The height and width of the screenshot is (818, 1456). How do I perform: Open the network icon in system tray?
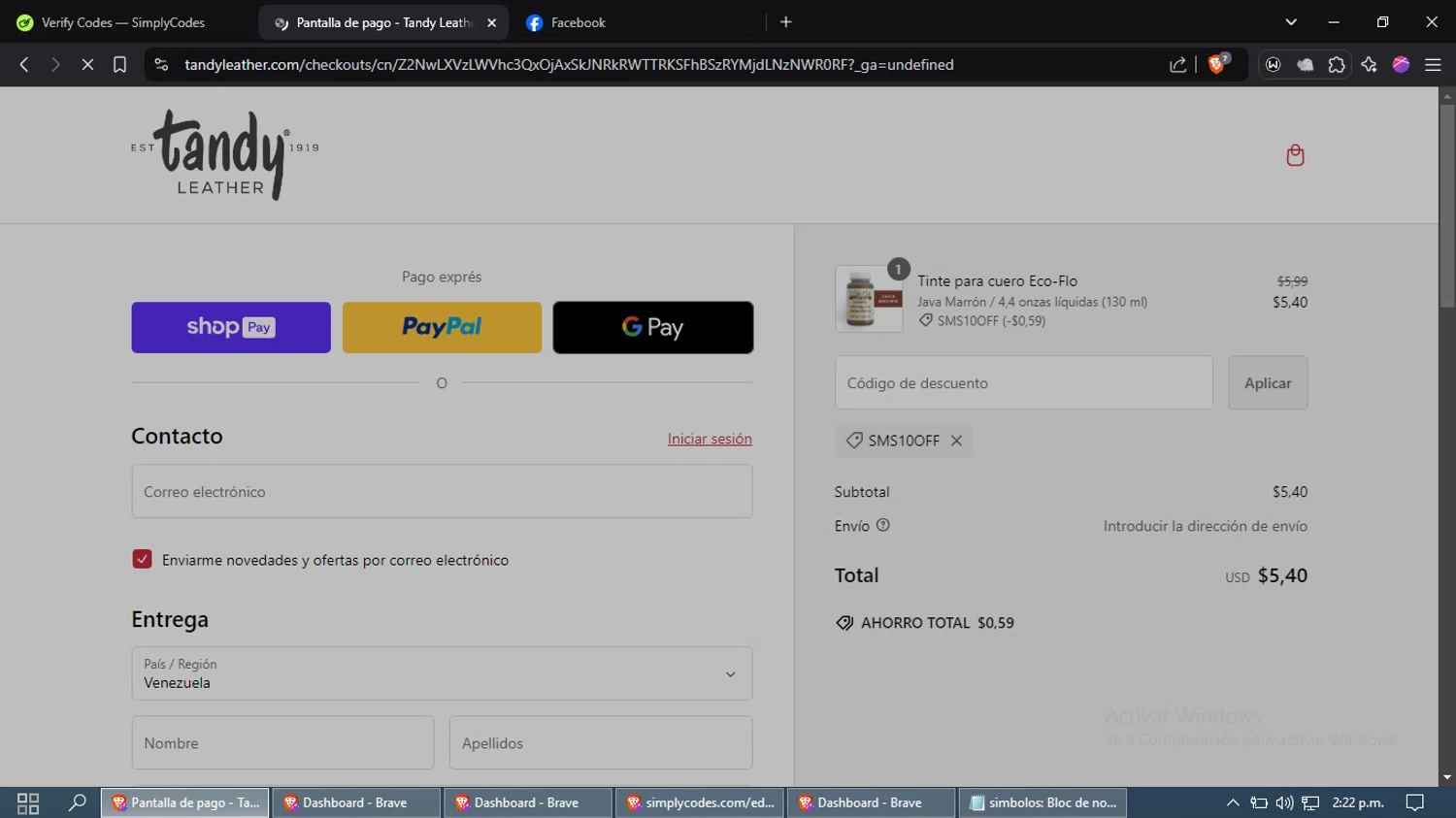pyautogui.click(x=1310, y=803)
